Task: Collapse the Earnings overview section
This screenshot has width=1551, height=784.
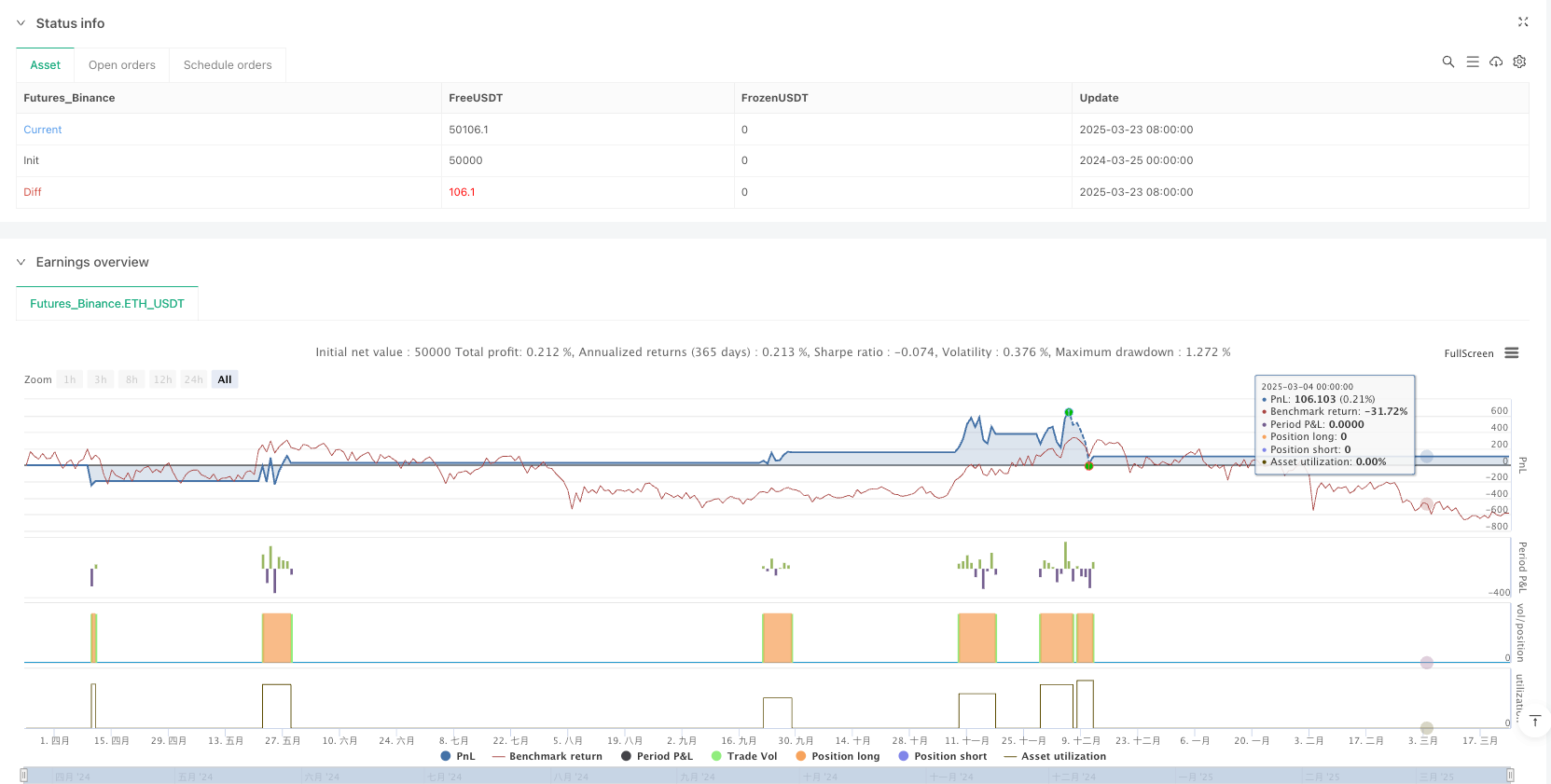Action: click(21, 262)
